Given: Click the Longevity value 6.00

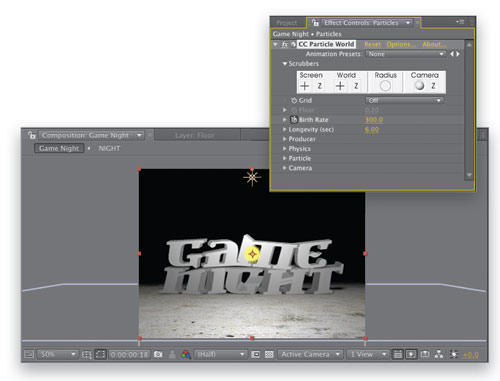Looking at the screenshot, I should pyautogui.click(x=372, y=129).
